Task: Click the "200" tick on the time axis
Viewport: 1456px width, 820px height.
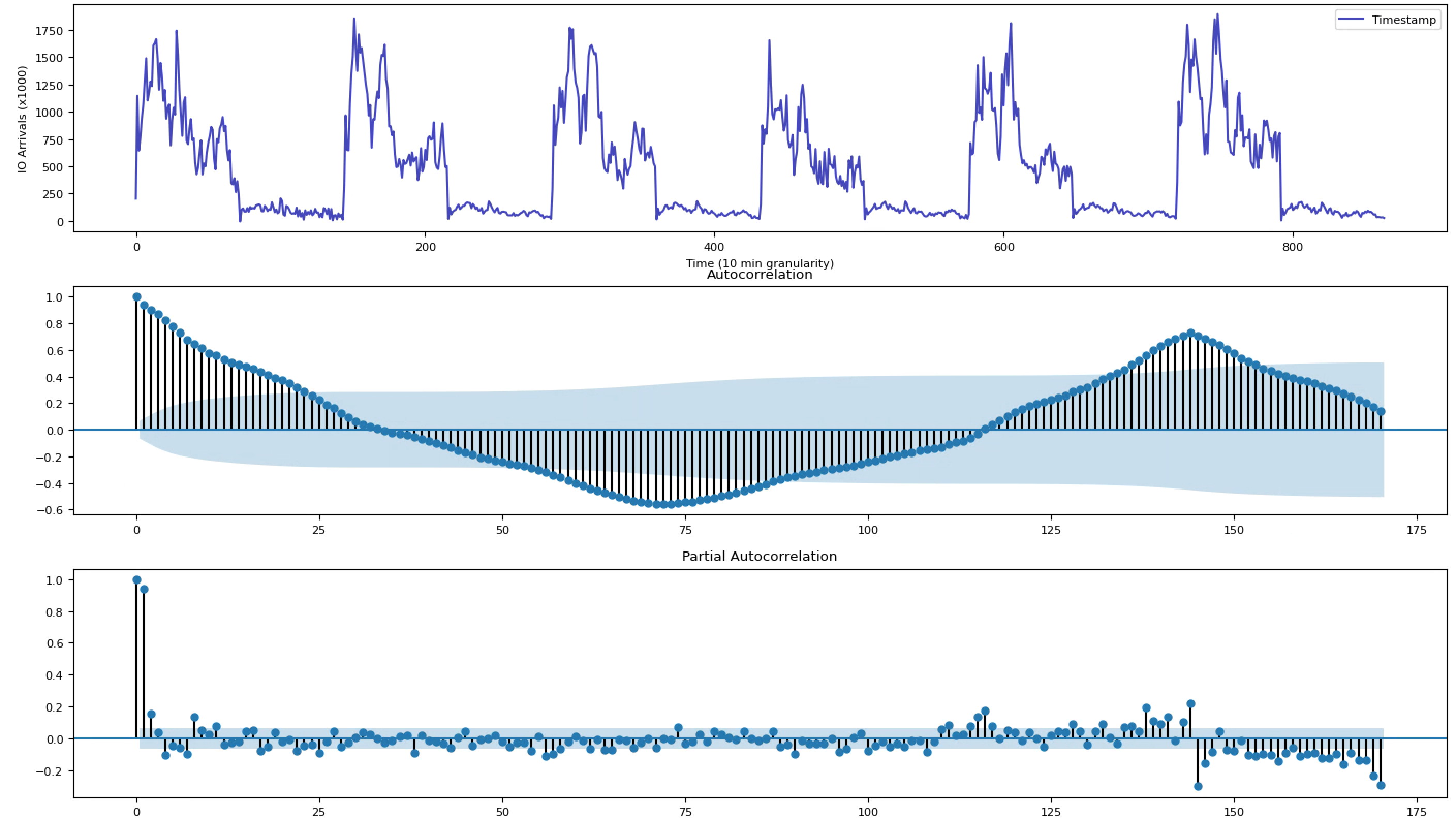Action: point(426,247)
